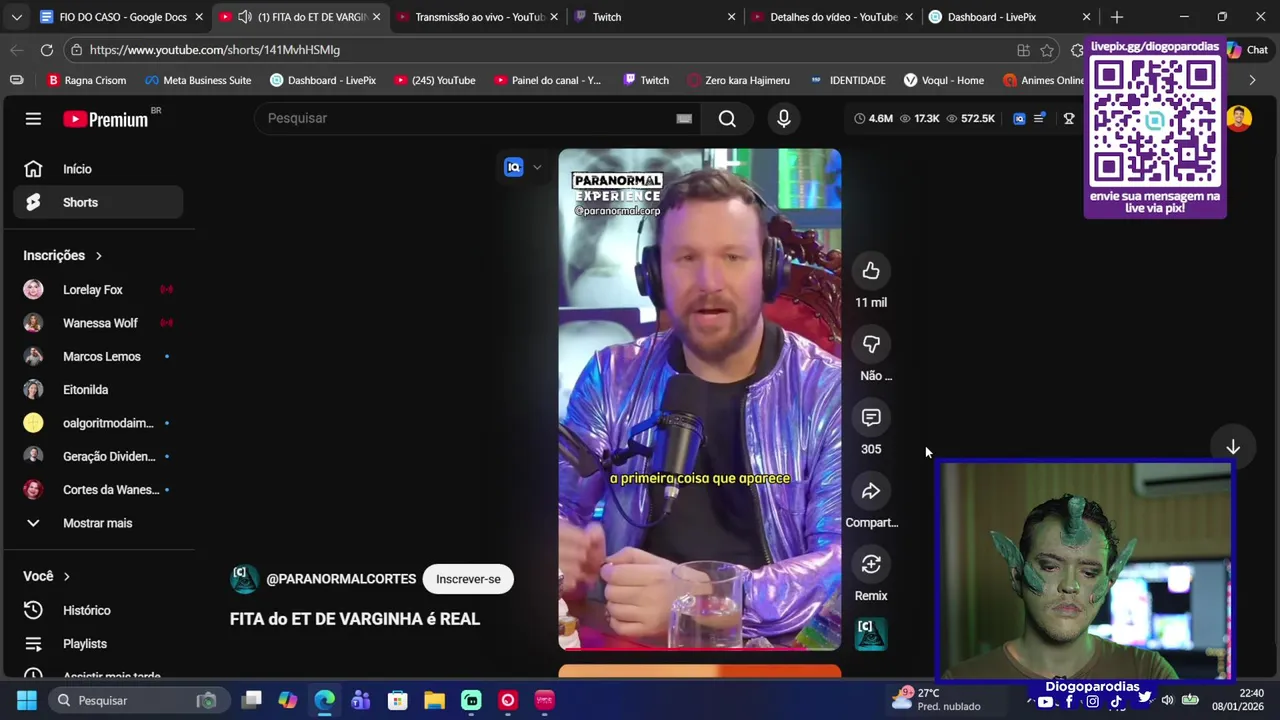Expand Mostrar mais subscriptions
Image resolution: width=1280 pixels, height=720 pixels.
(x=98, y=523)
